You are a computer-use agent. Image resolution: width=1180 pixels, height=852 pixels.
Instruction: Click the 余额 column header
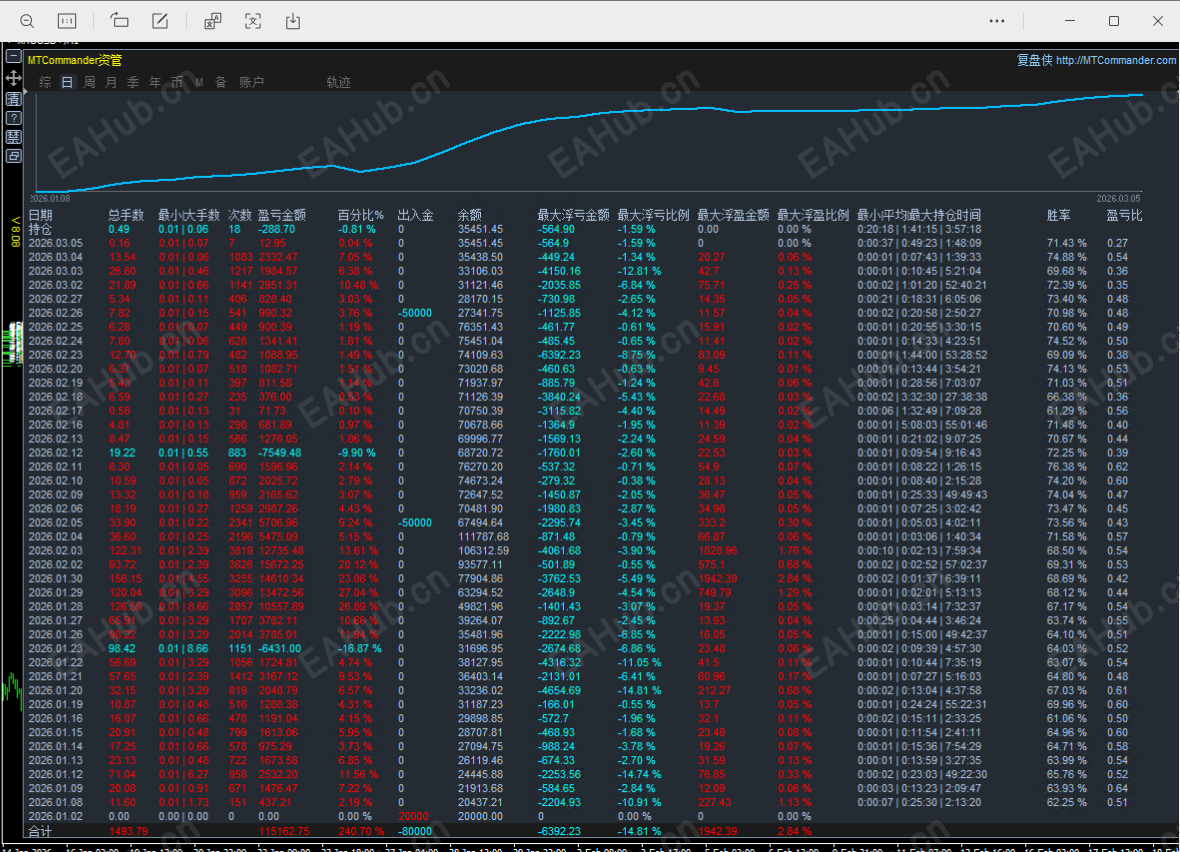(x=470, y=215)
